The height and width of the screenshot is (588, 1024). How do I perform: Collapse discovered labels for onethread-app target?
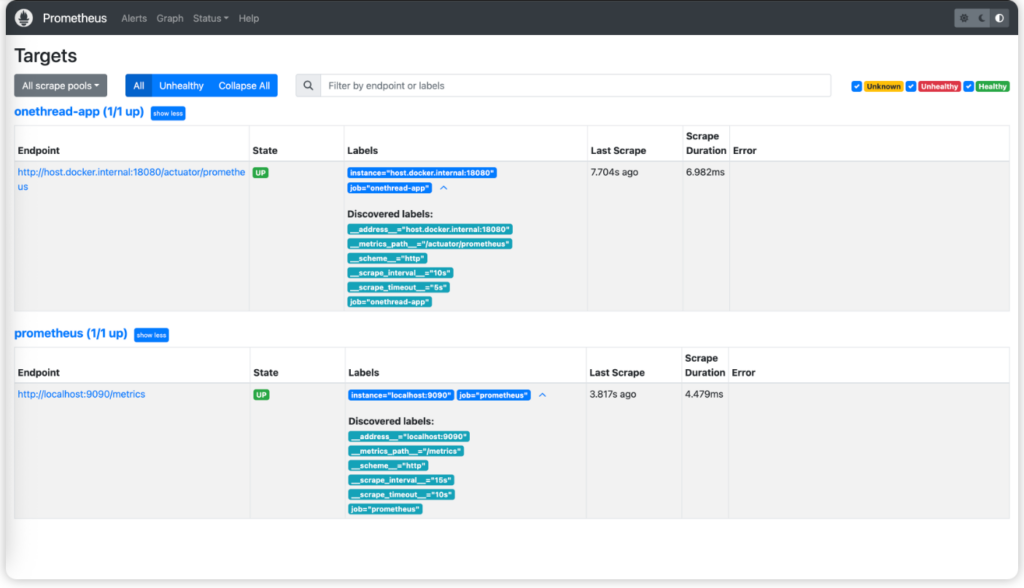coord(444,188)
